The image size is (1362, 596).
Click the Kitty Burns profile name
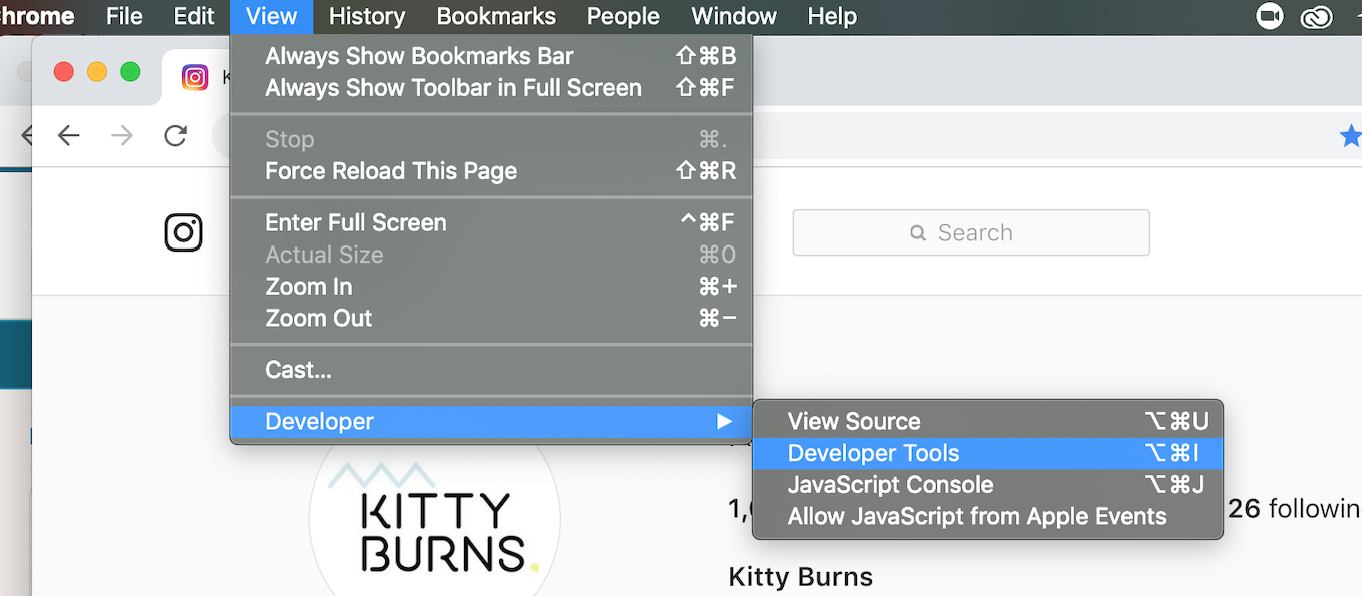click(x=801, y=577)
